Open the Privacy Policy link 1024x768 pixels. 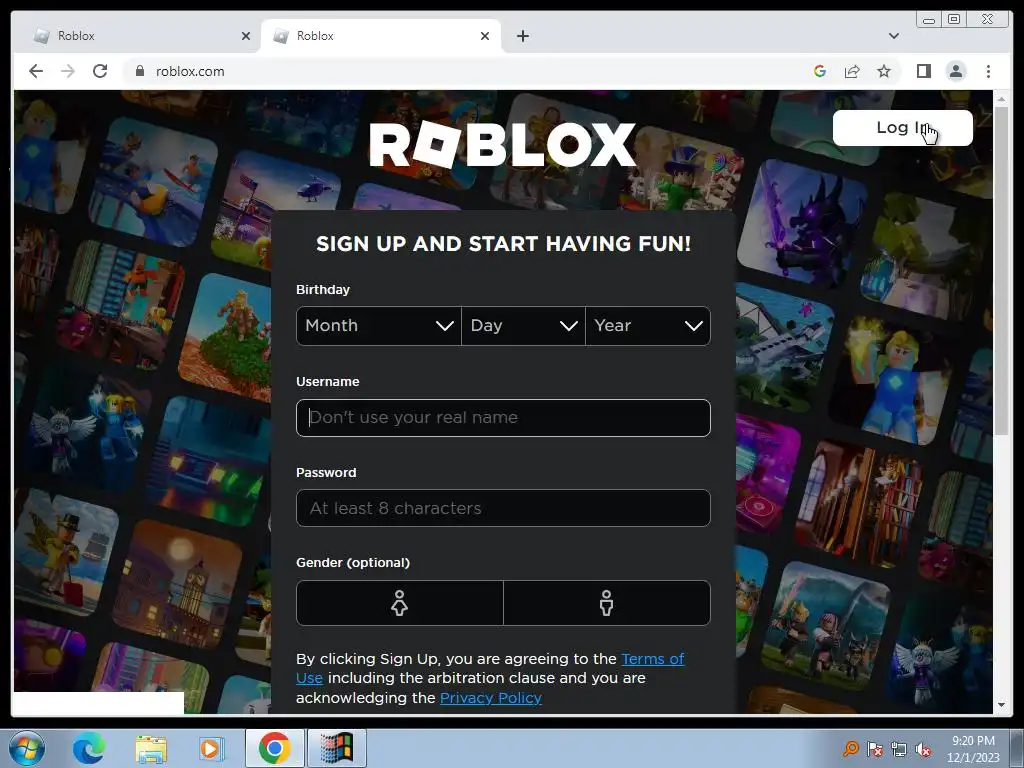pyautogui.click(x=490, y=698)
